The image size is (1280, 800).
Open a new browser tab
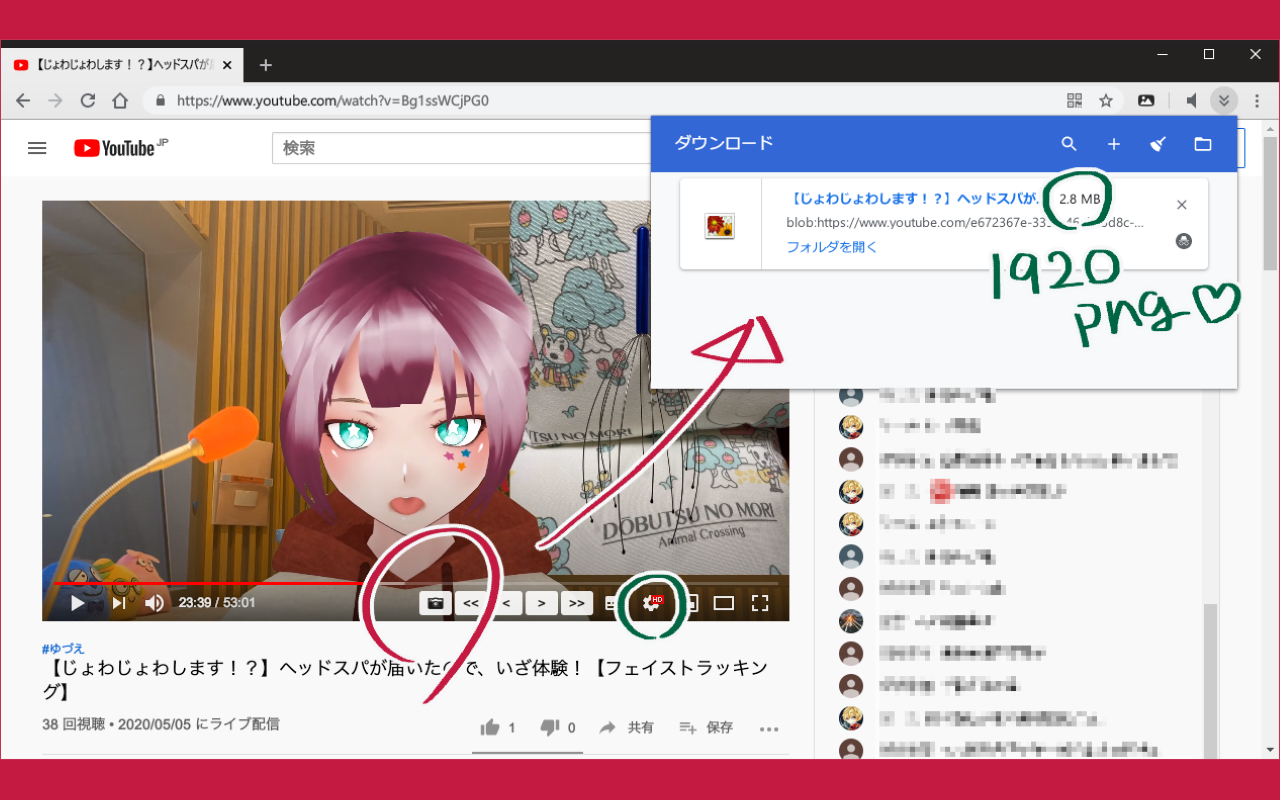point(265,65)
